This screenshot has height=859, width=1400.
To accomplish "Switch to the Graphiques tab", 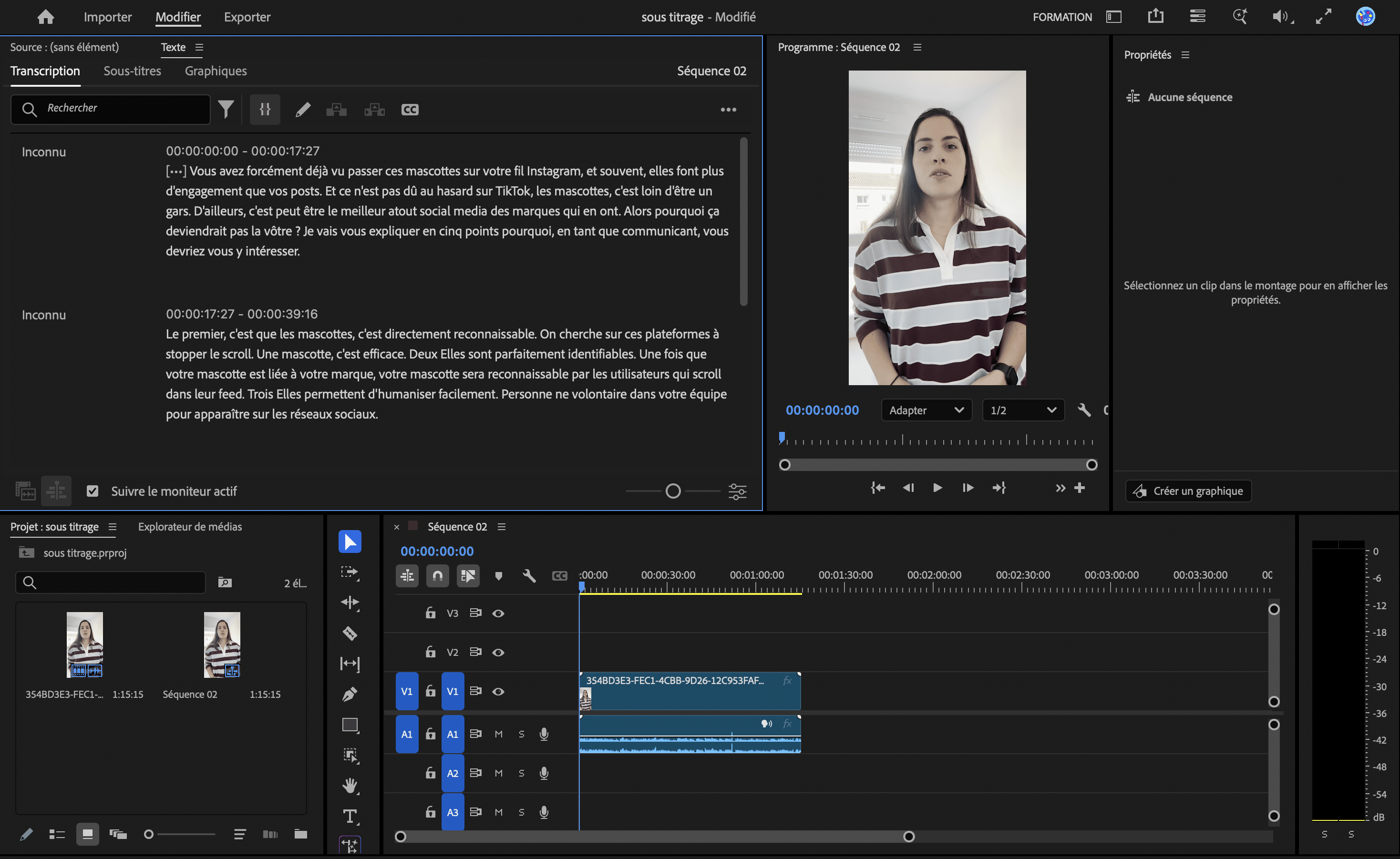I will (x=216, y=71).
